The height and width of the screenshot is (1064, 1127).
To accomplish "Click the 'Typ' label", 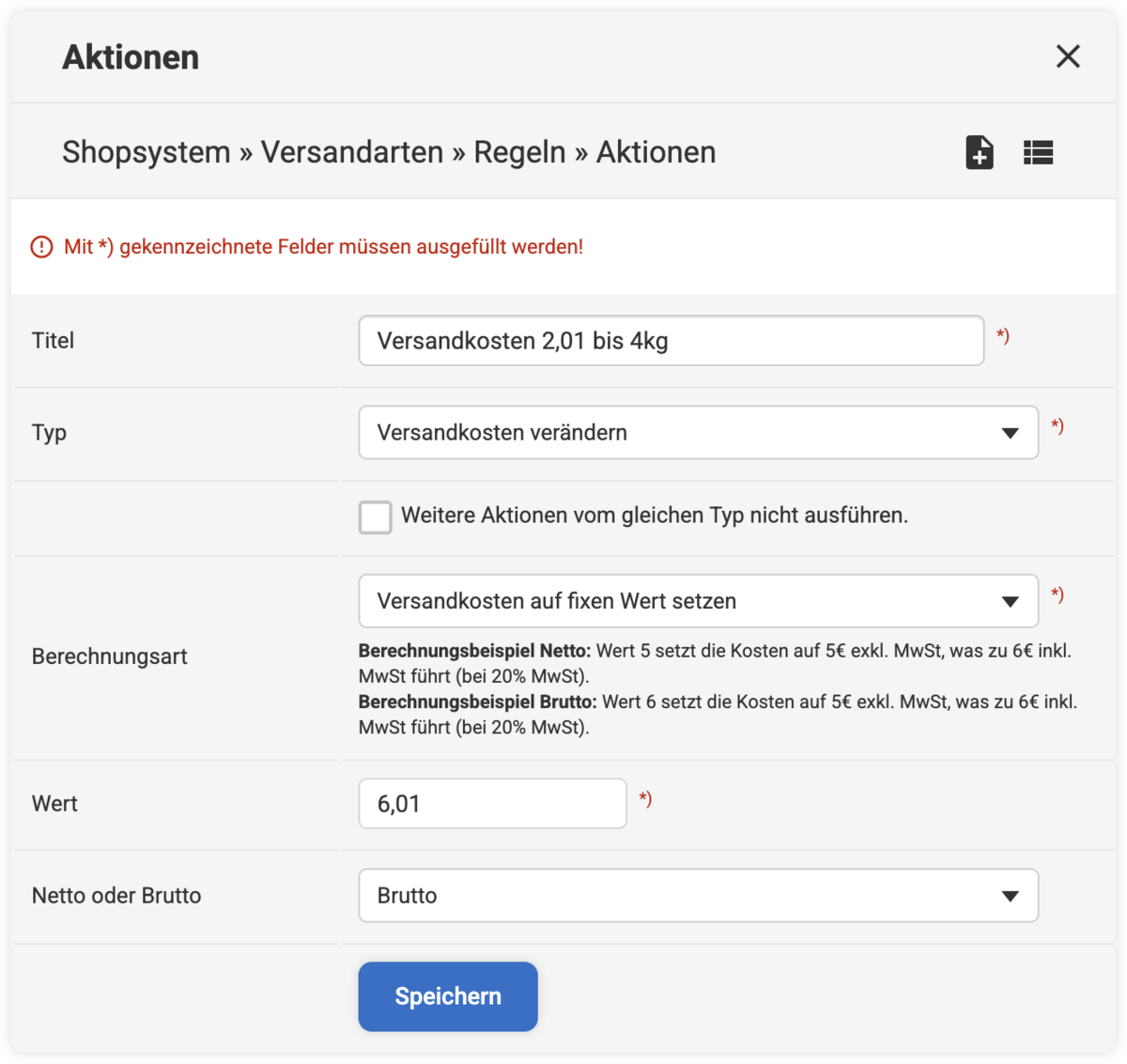I will 49,433.
